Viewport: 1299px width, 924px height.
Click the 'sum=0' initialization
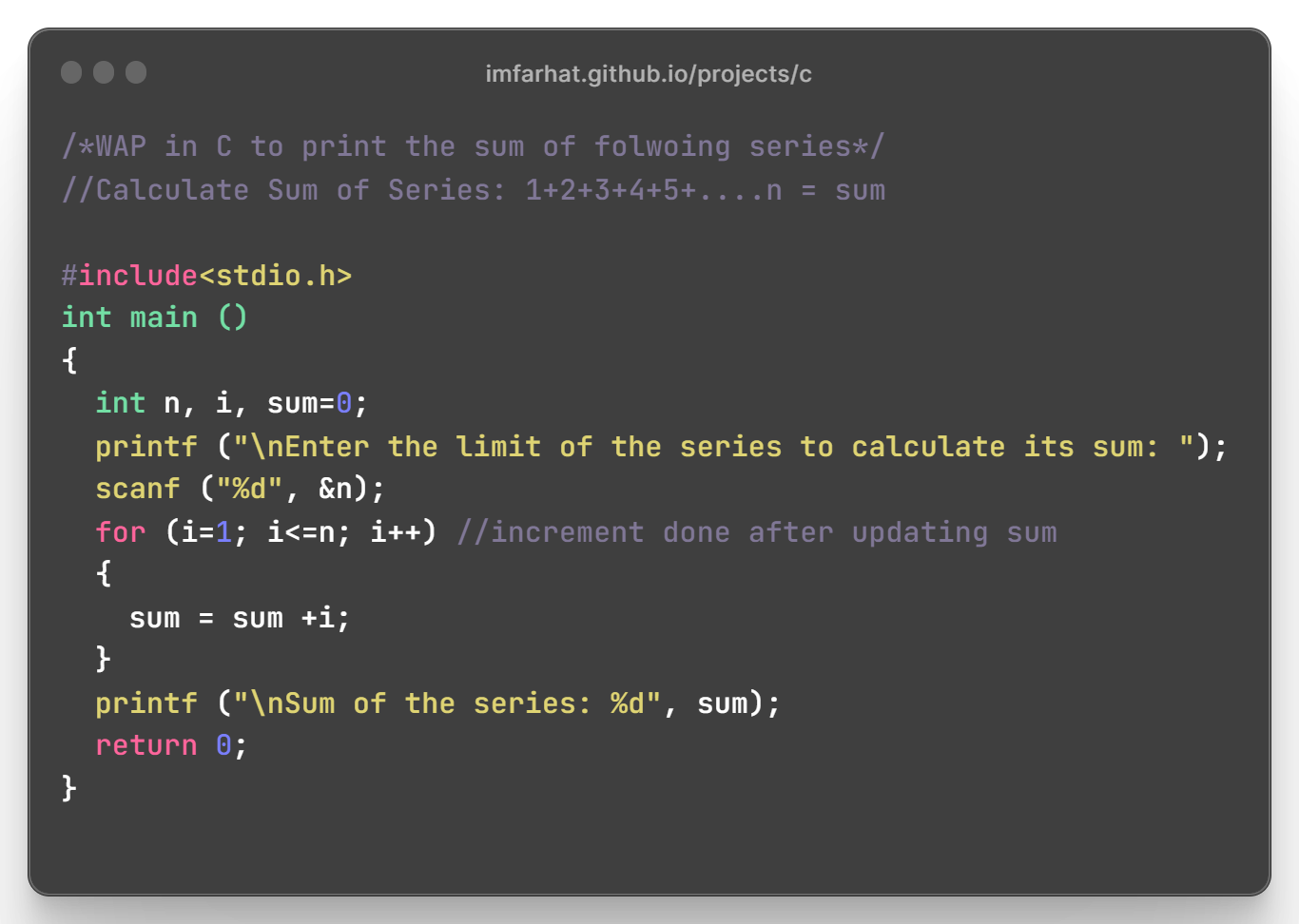pyautogui.click(x=310, y=404)
